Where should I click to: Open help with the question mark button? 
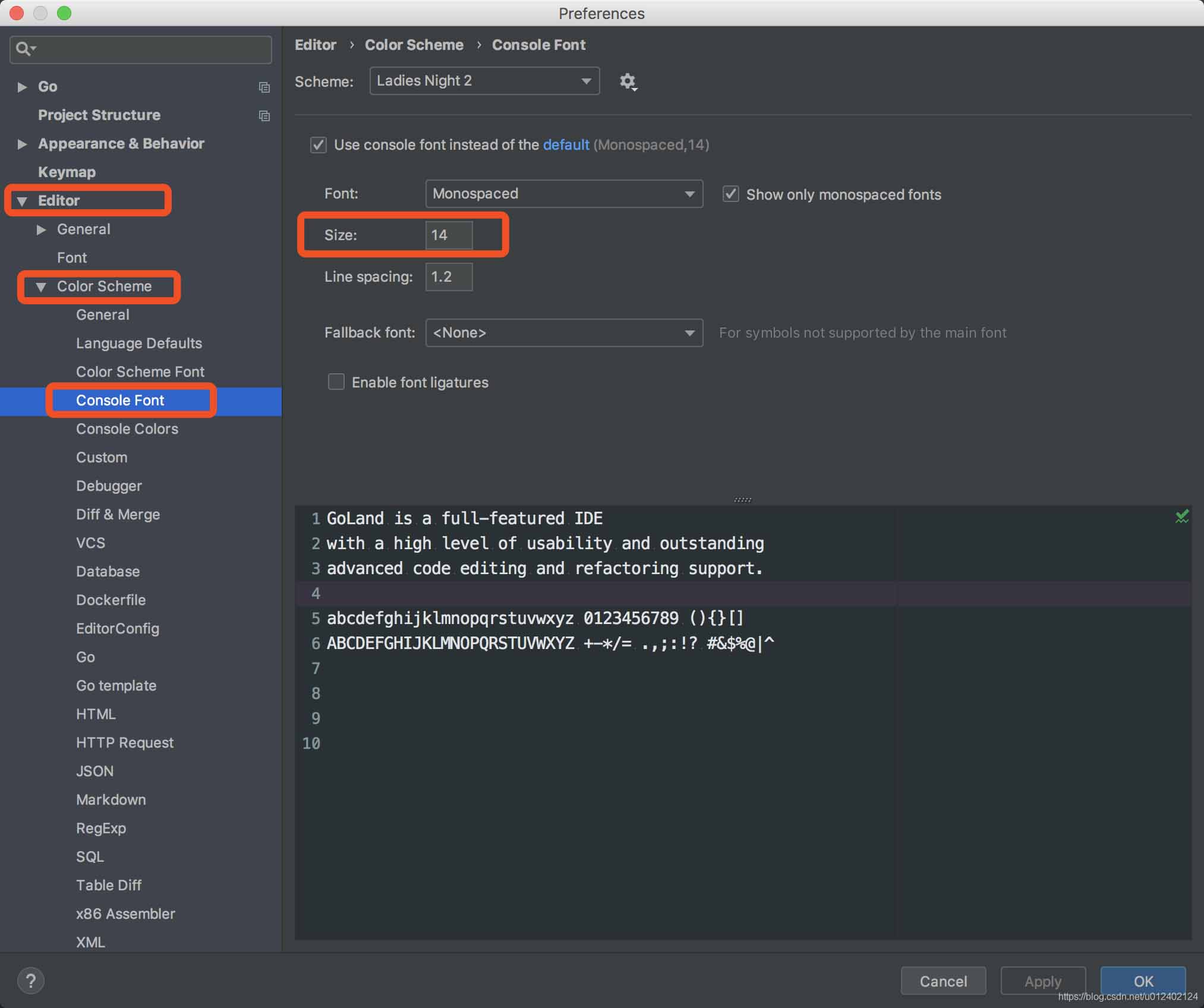pyautogui.click(x=31, y=980)
